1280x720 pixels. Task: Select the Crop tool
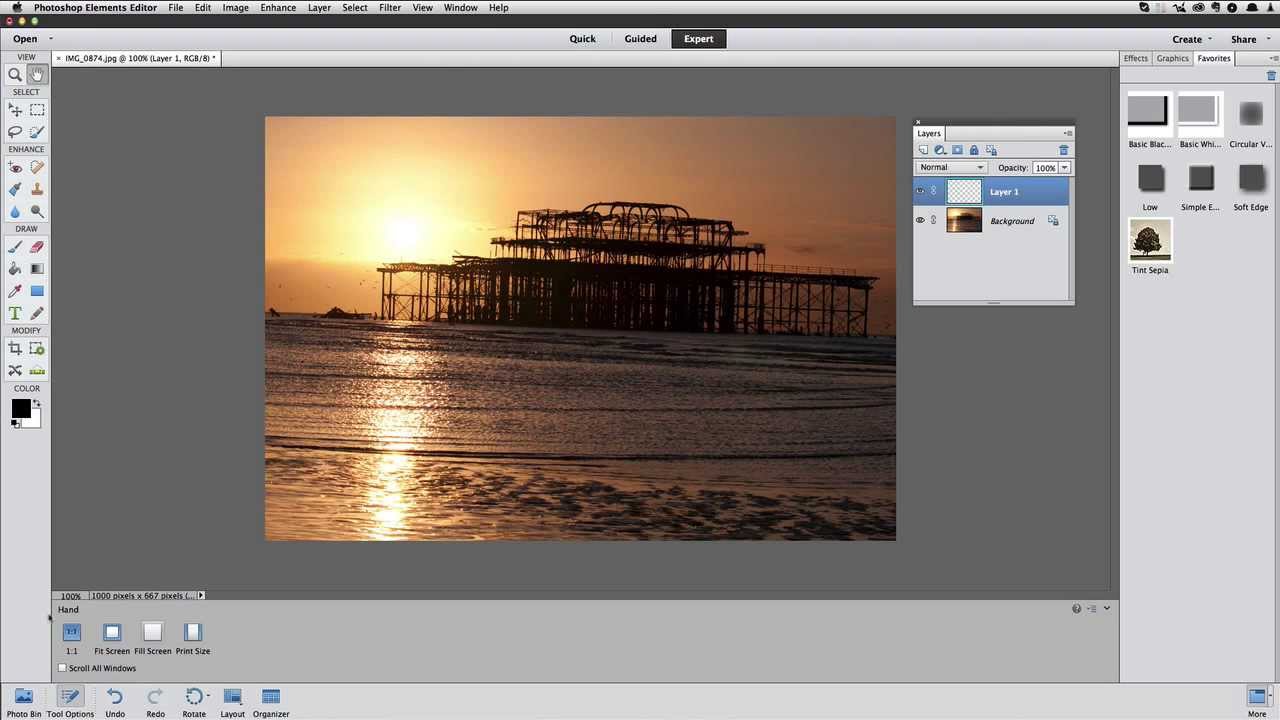point(15,348)
